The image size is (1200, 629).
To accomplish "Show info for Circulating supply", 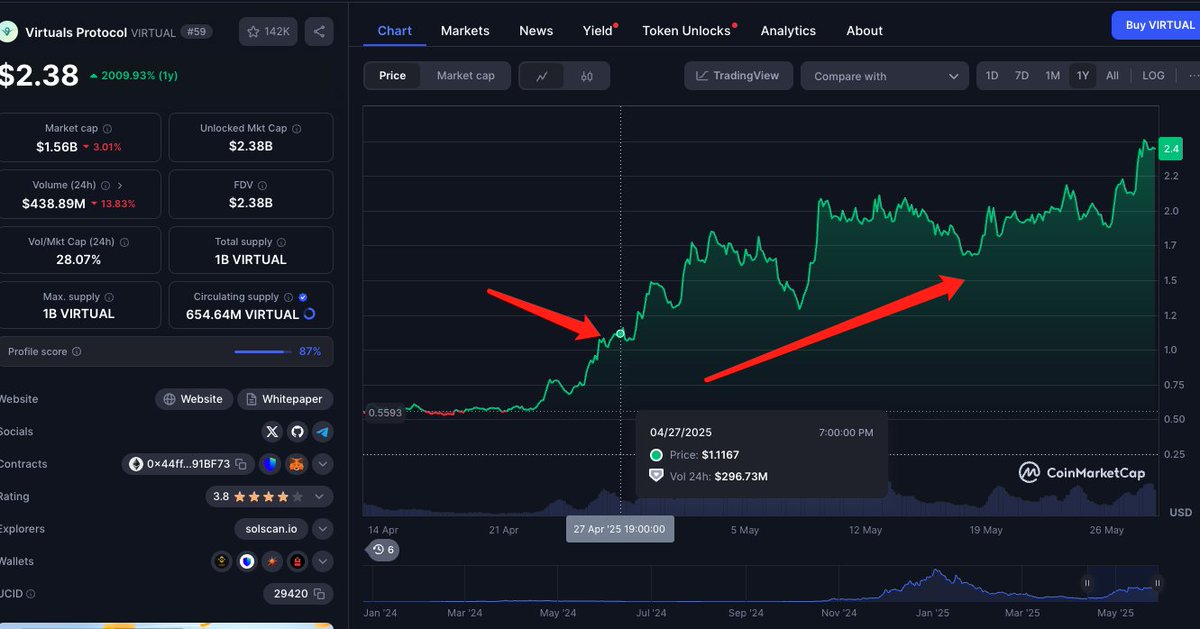I will pos(289,297).
